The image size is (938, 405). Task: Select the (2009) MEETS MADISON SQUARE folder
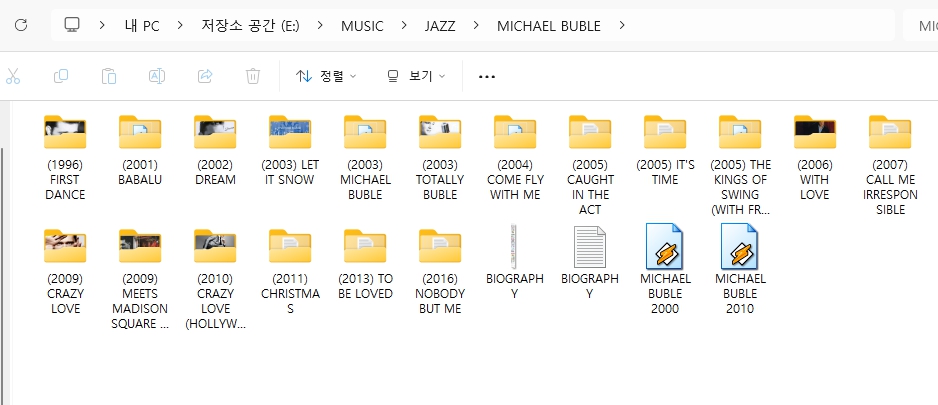(140, 279)
